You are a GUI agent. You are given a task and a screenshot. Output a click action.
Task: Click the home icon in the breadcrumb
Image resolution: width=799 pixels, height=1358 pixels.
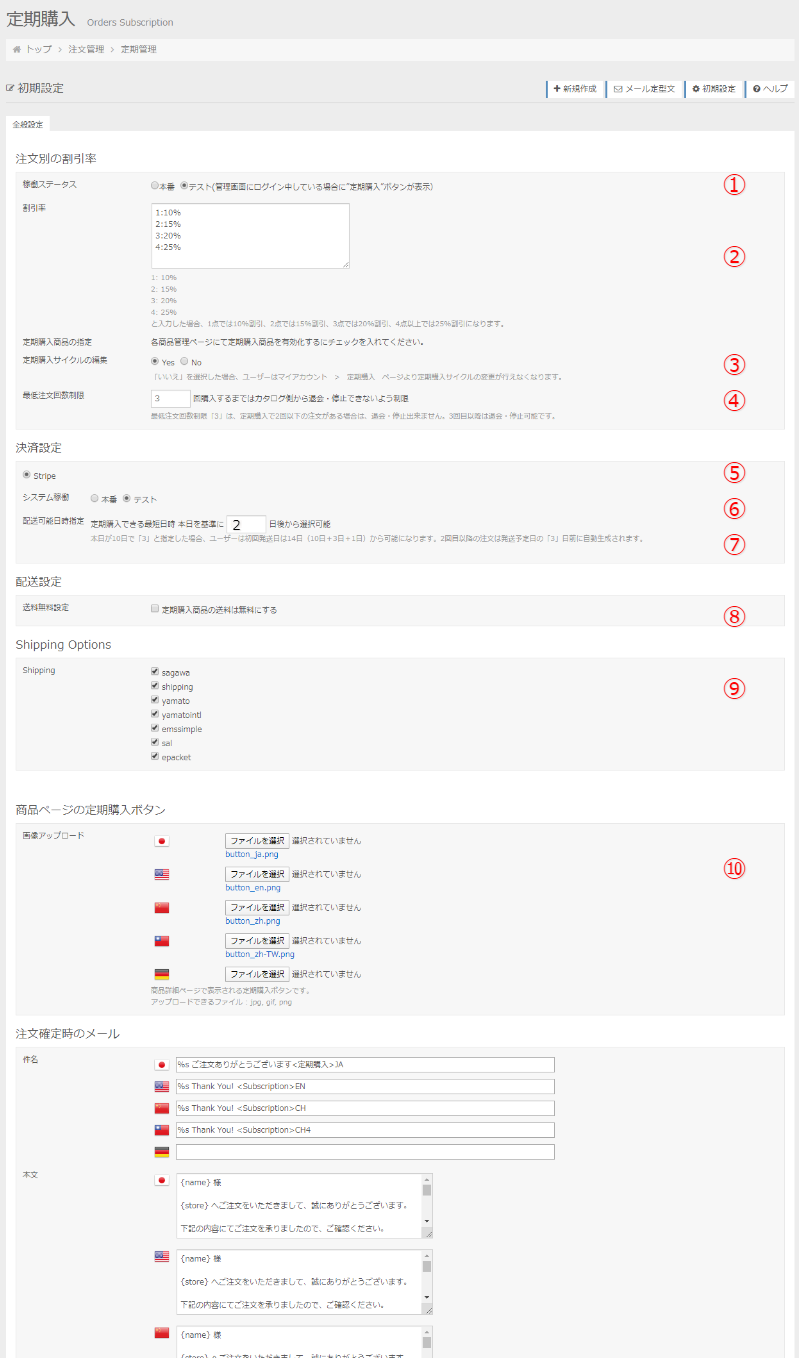coord(17,49)
